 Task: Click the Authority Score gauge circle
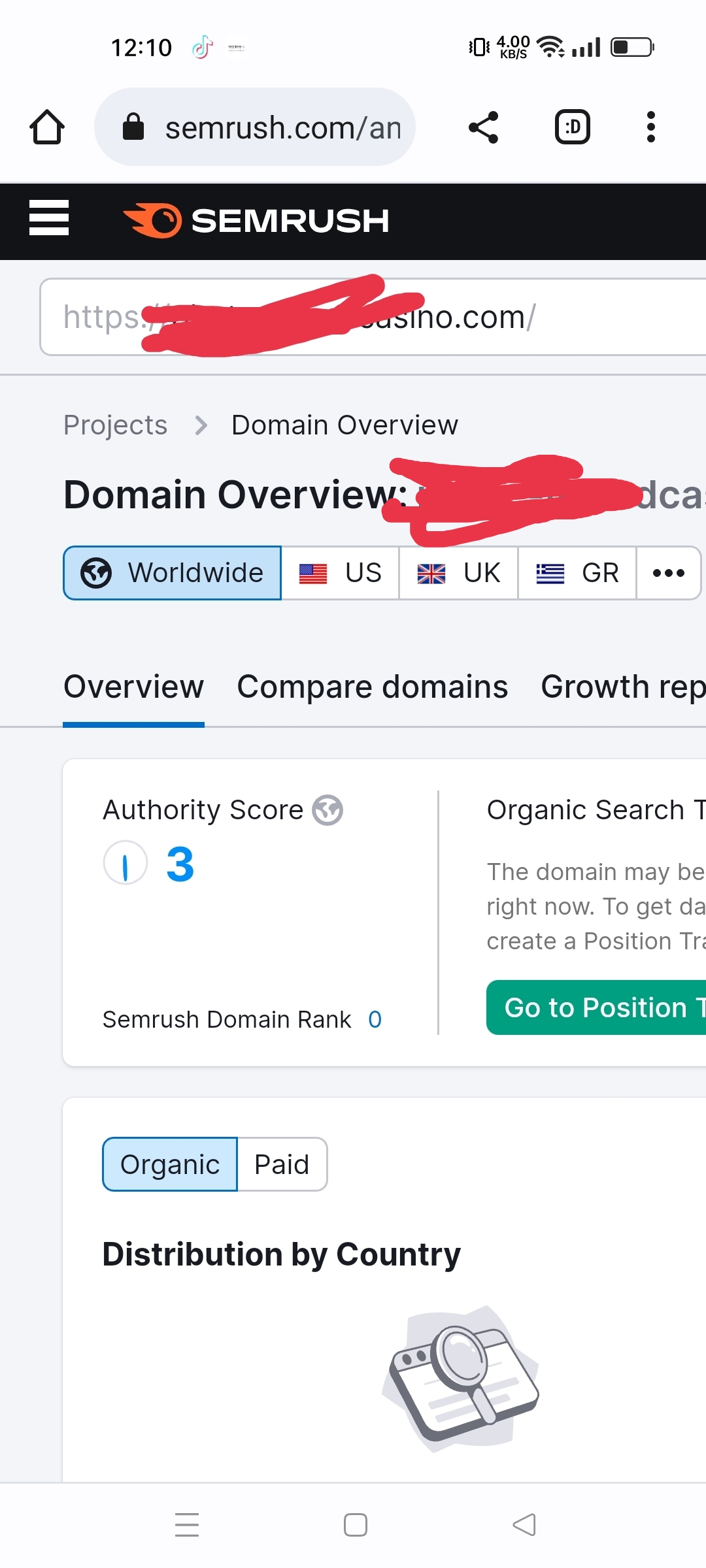tap(126, 862)
